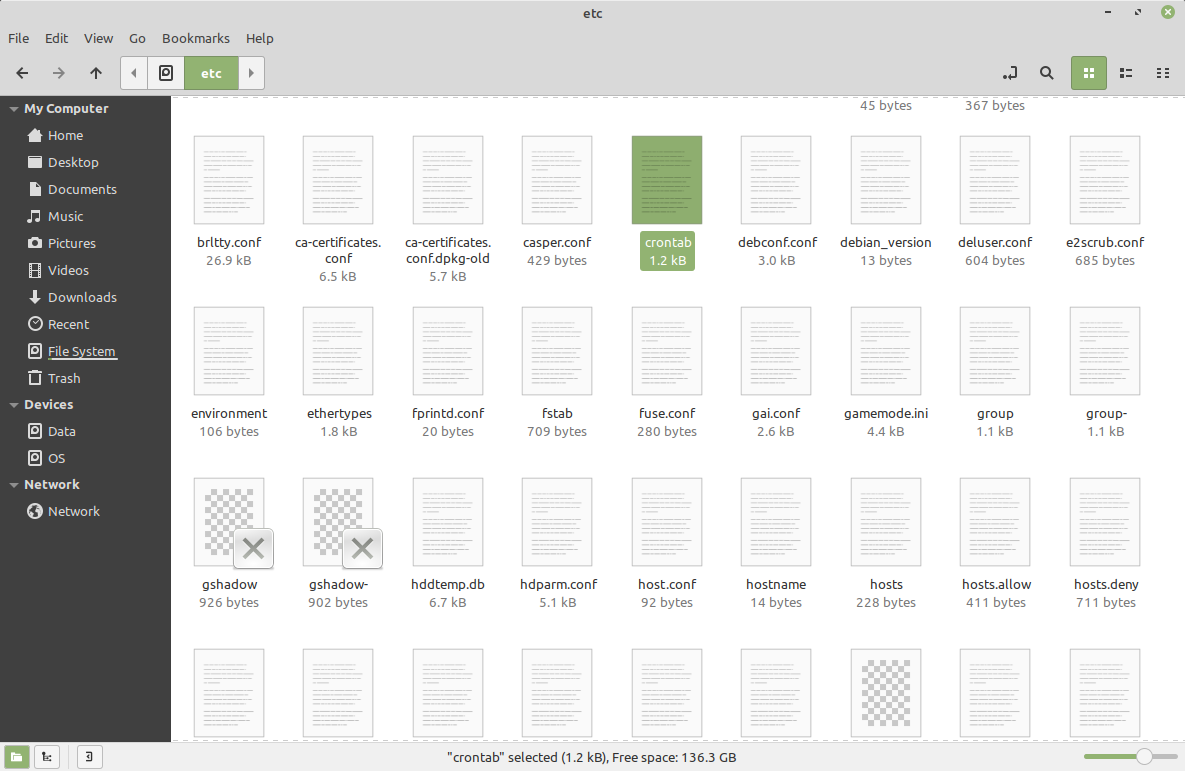This screenshot has width=1185, height=771.
Task: Select the ethertypes file
Action: pos(338,351)
